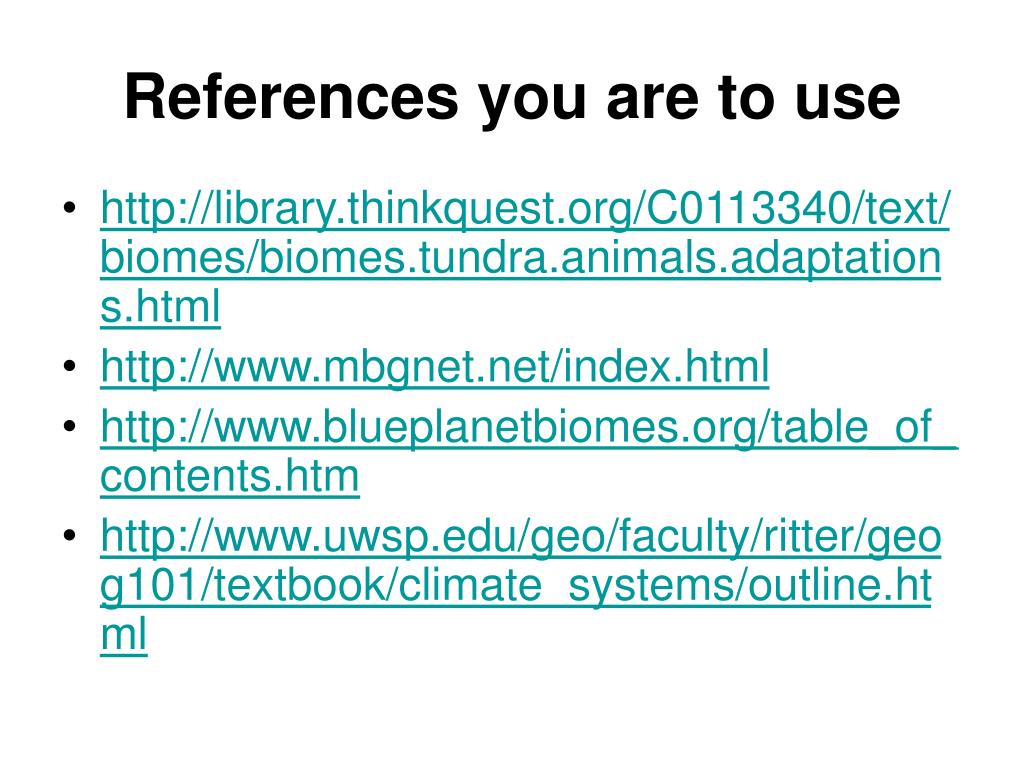
Task: Open the library.thinkquest.org link
Action: click(x=525, y=209)
